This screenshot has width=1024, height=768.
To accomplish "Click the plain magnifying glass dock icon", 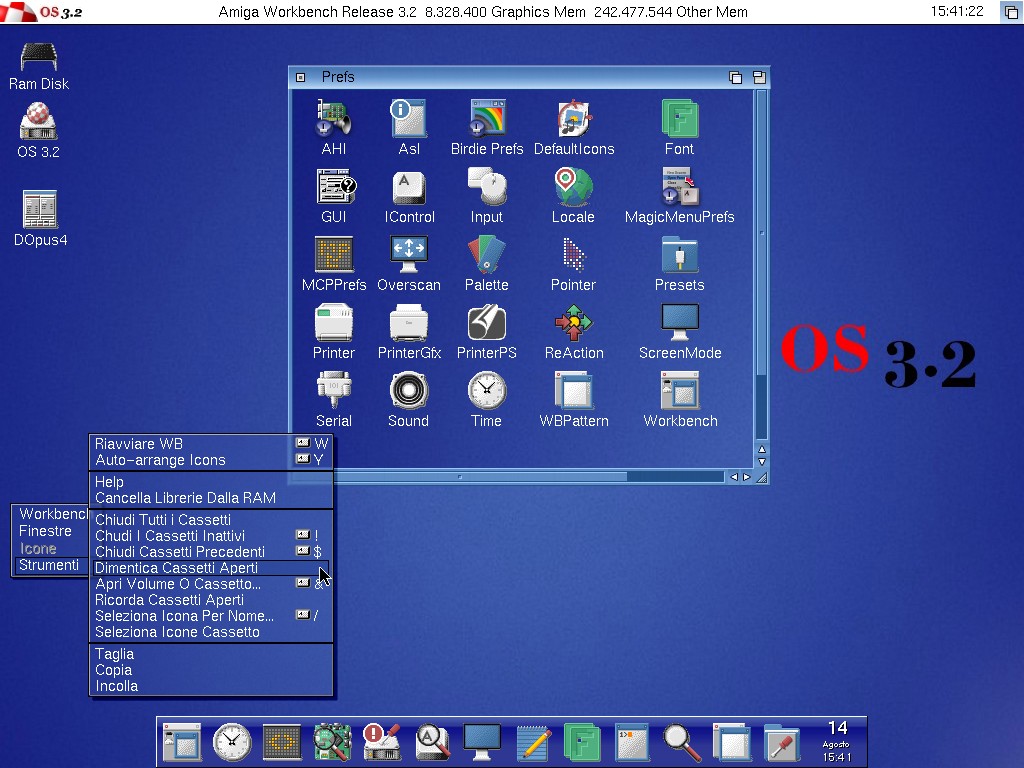I will [x=683, y=741].
